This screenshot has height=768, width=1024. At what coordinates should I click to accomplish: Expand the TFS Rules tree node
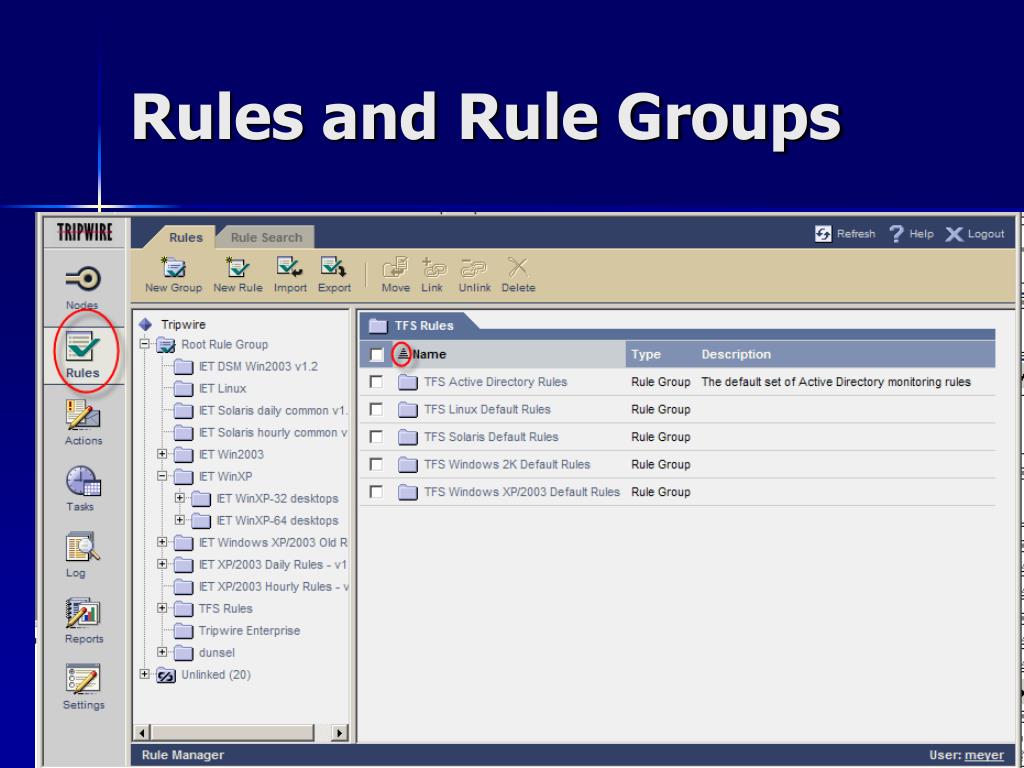pyautogui.click(x=162, y=608)
